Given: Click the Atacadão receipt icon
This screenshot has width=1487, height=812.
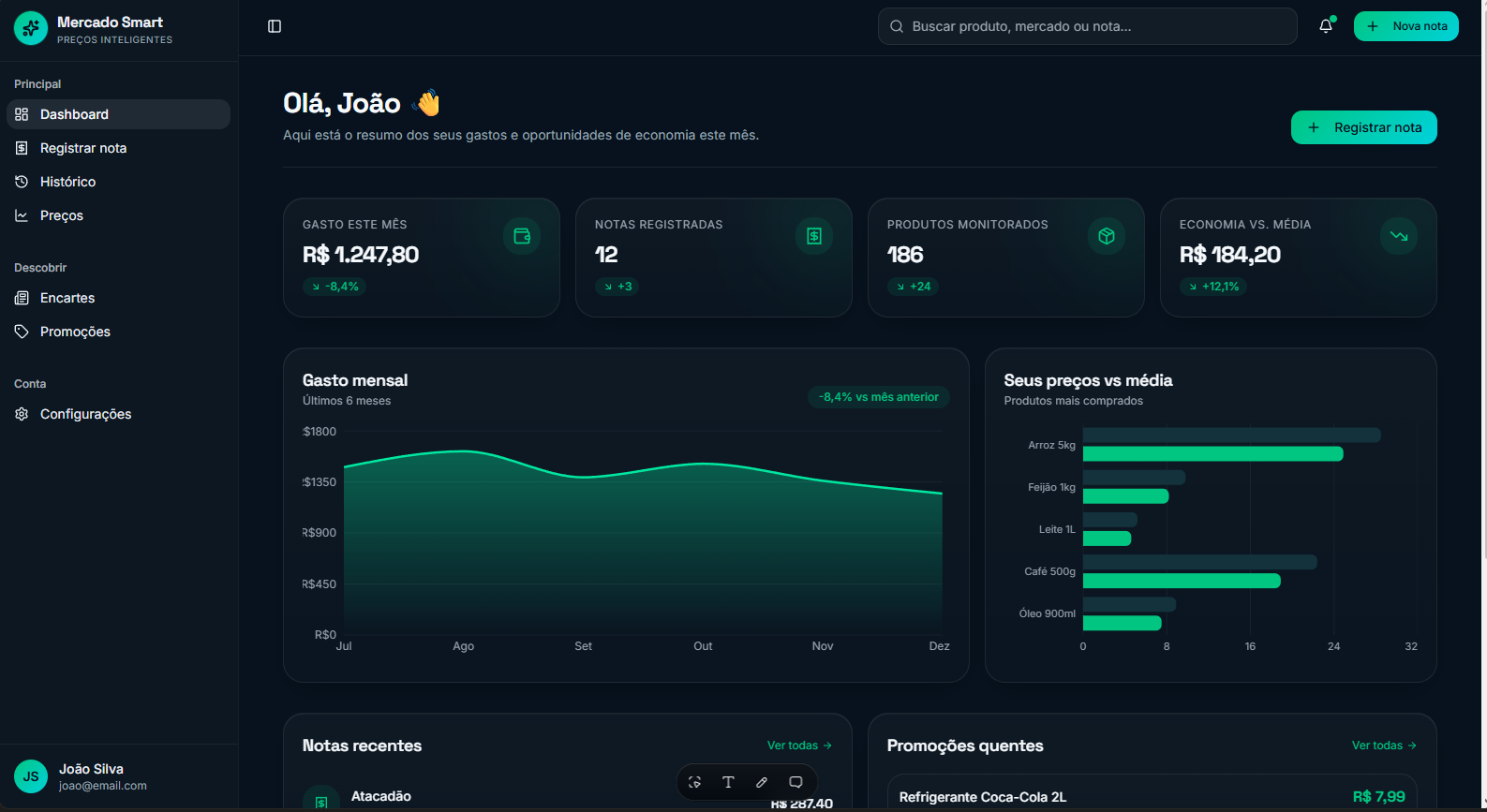Looking at the screenshot, I should pyautogui.click(x=321, y=799).
